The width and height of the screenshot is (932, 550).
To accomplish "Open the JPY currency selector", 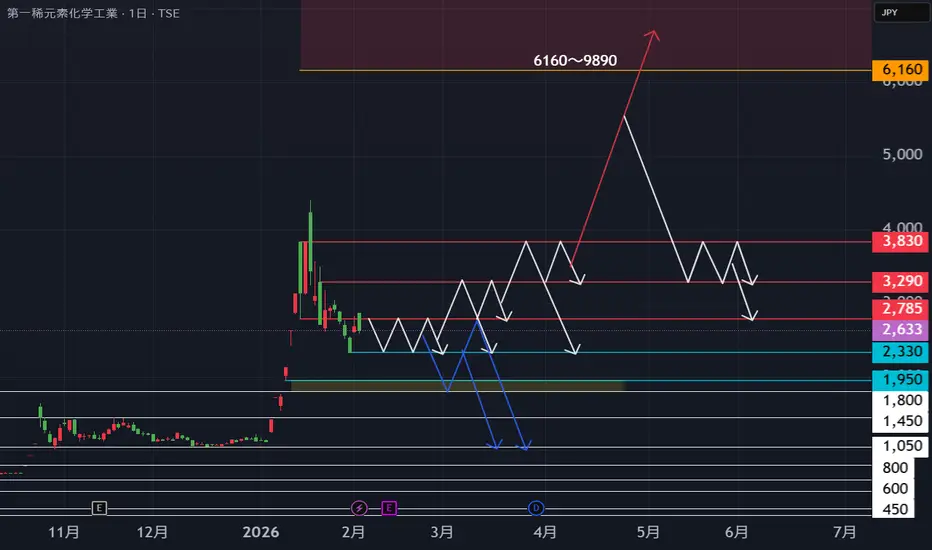I will [901, 12].
